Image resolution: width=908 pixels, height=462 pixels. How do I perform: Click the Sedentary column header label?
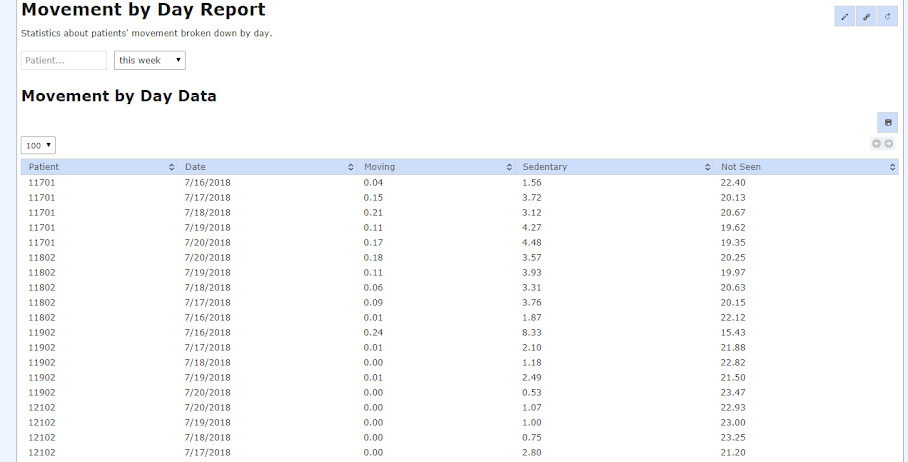(544, 167)
